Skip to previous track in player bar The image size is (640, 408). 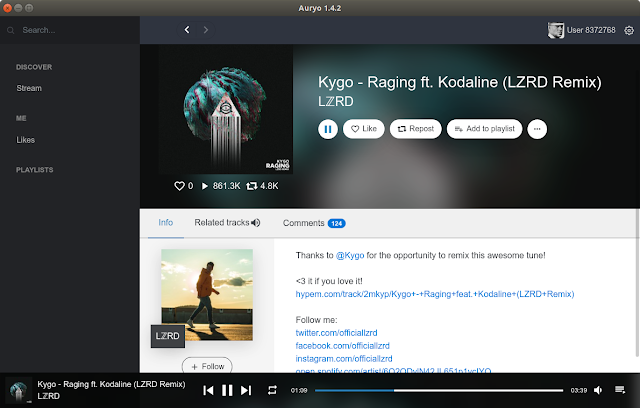click(x=208, y=390)
